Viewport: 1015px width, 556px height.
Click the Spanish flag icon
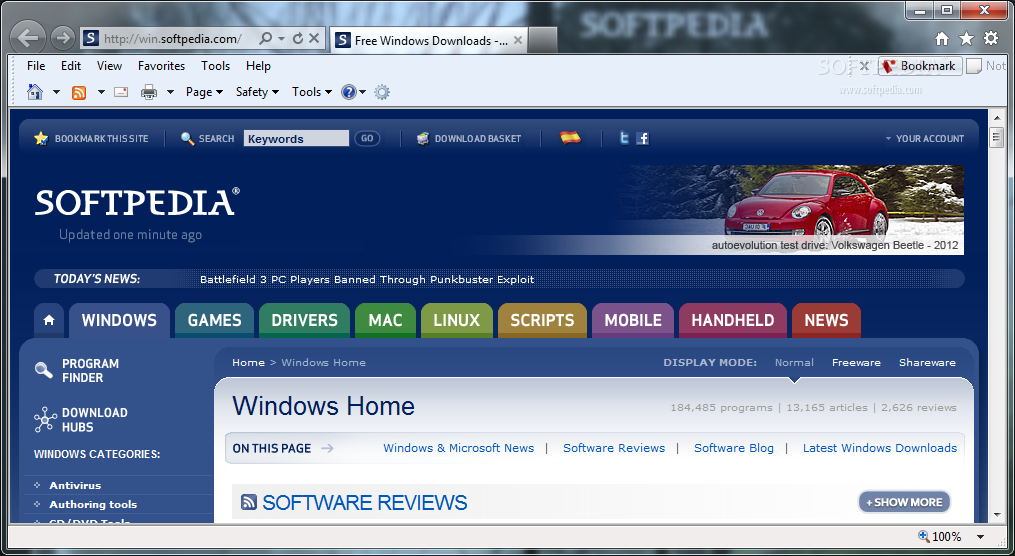point(570,138)
